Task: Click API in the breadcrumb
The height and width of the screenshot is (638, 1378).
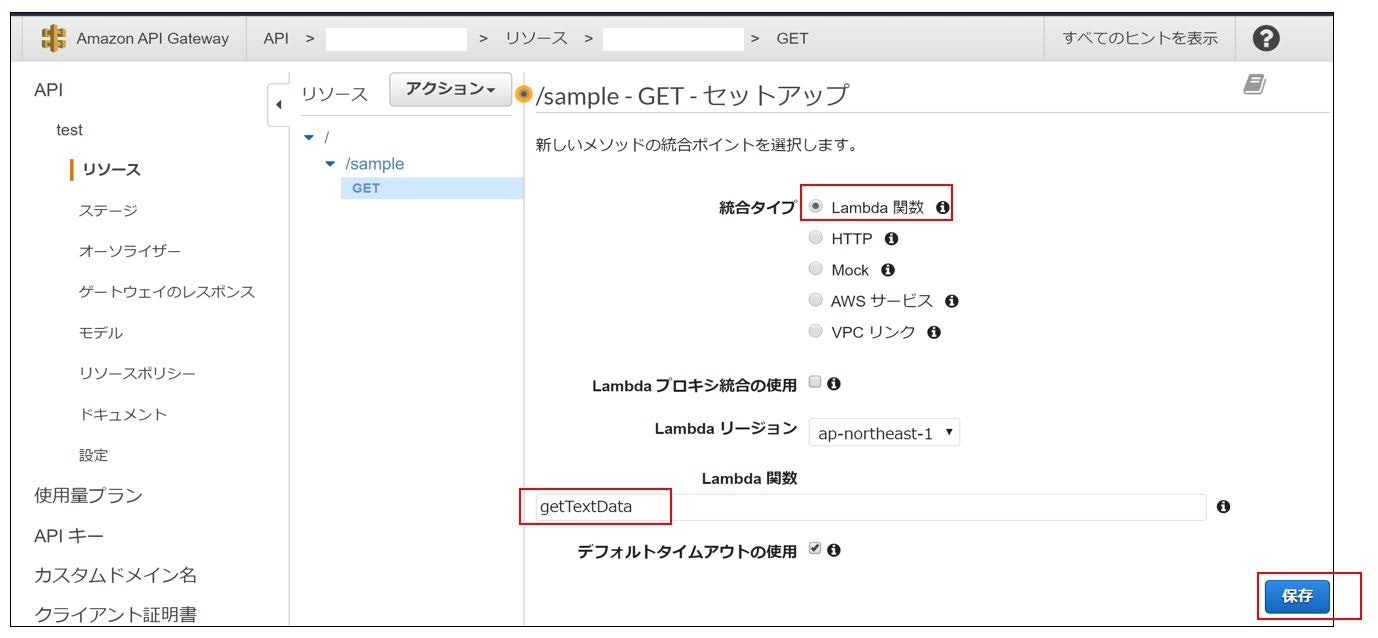Action: pos(276,38)
